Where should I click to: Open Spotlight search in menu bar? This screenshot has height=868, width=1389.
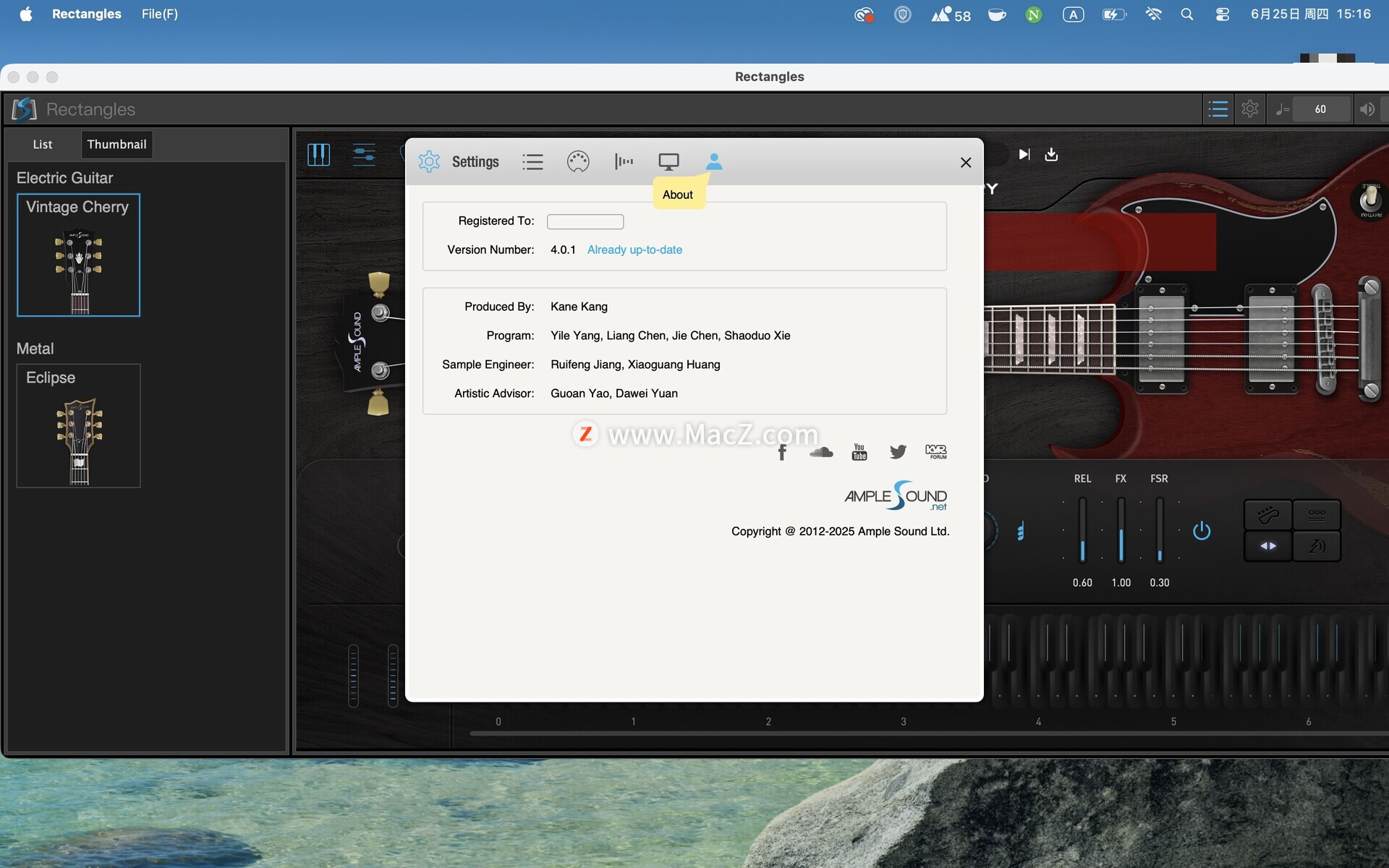point(1186,14)
